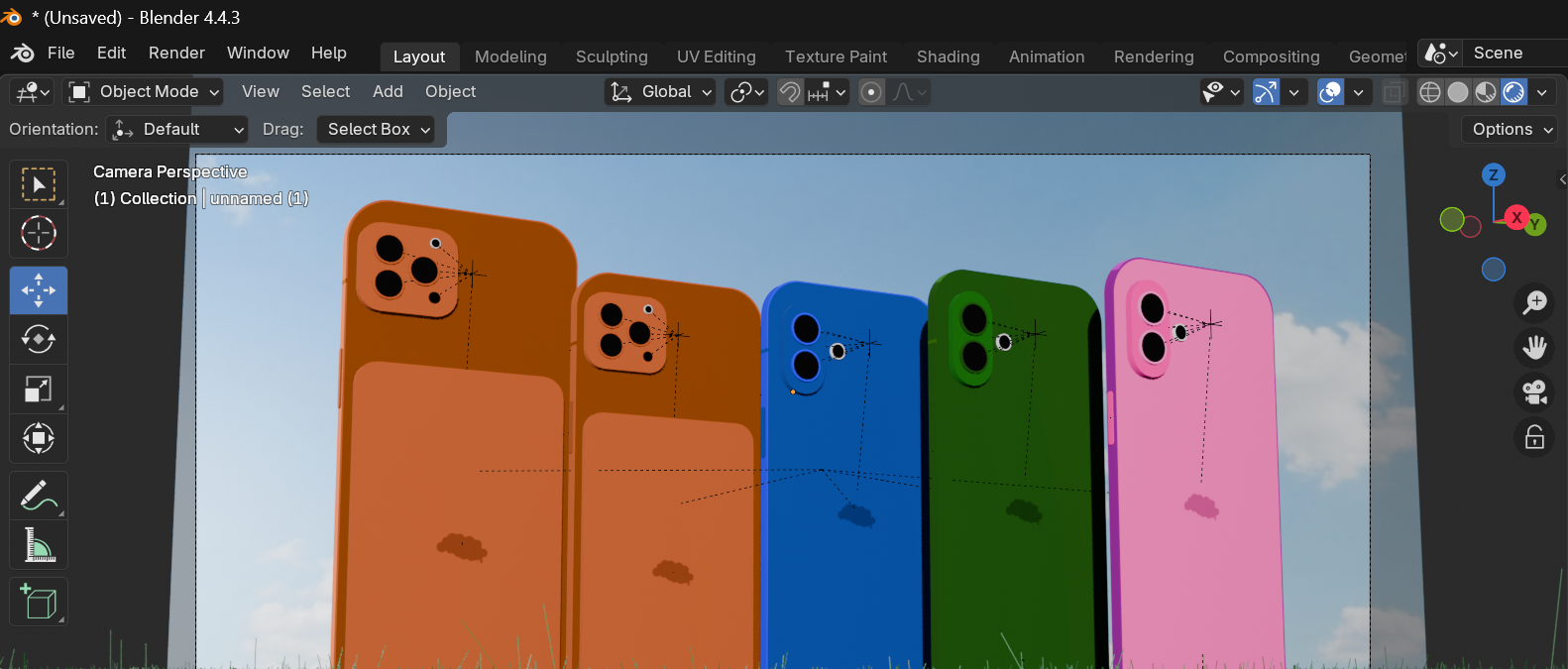Open the gizmos options arrow
1568x669 pixels.
point(1294,92)
